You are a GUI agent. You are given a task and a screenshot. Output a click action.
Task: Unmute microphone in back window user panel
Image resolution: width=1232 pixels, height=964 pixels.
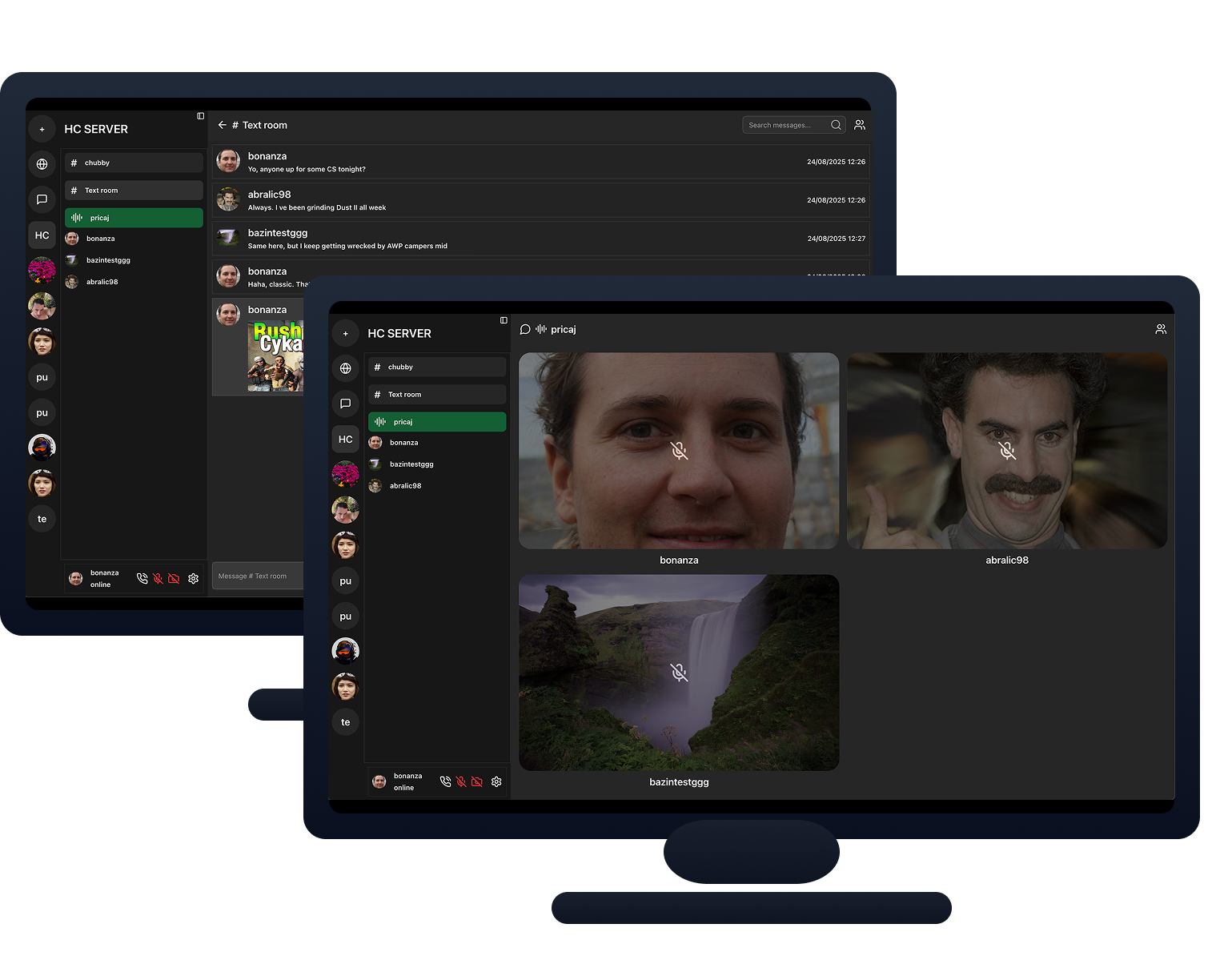158,578
